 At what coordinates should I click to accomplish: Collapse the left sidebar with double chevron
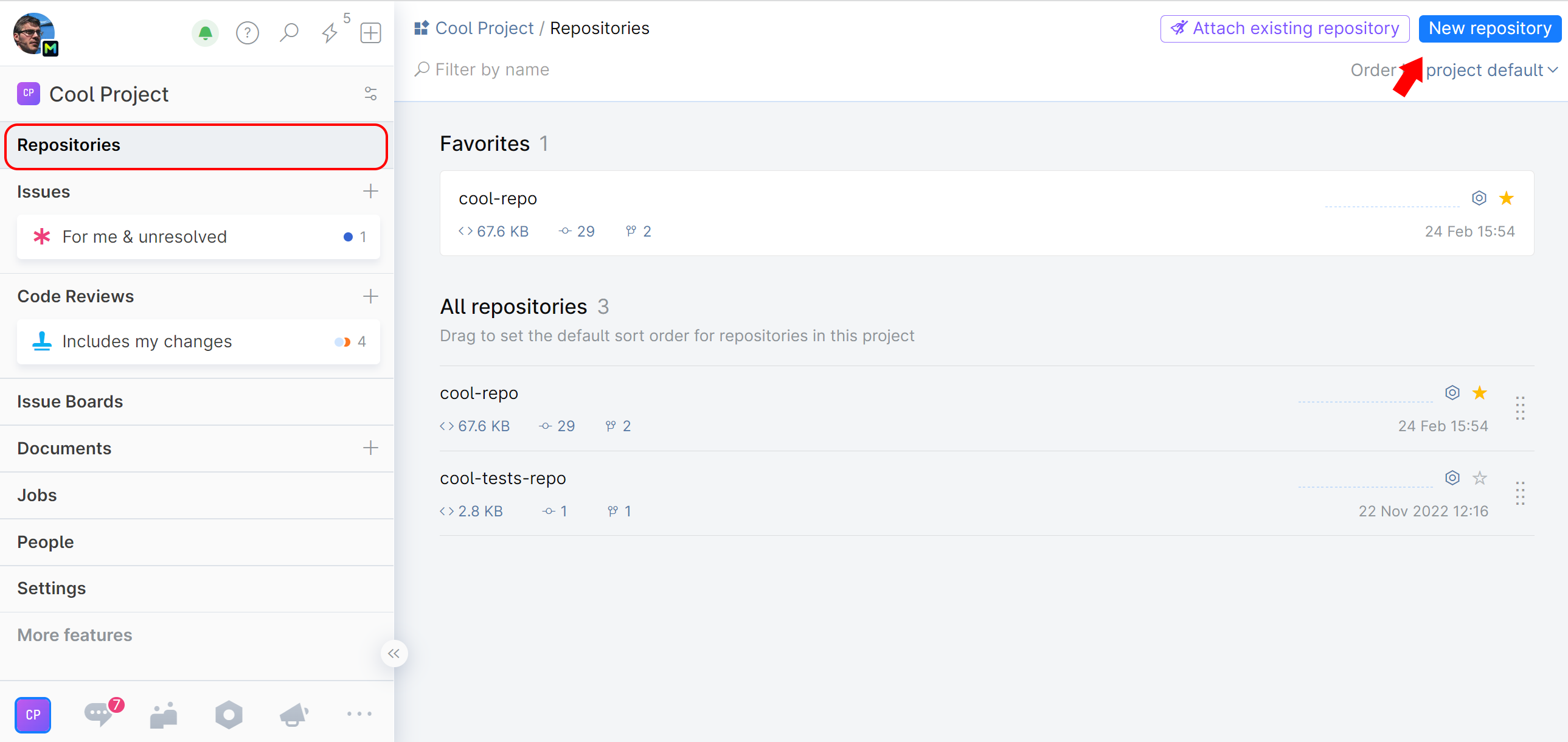point(394,653)
